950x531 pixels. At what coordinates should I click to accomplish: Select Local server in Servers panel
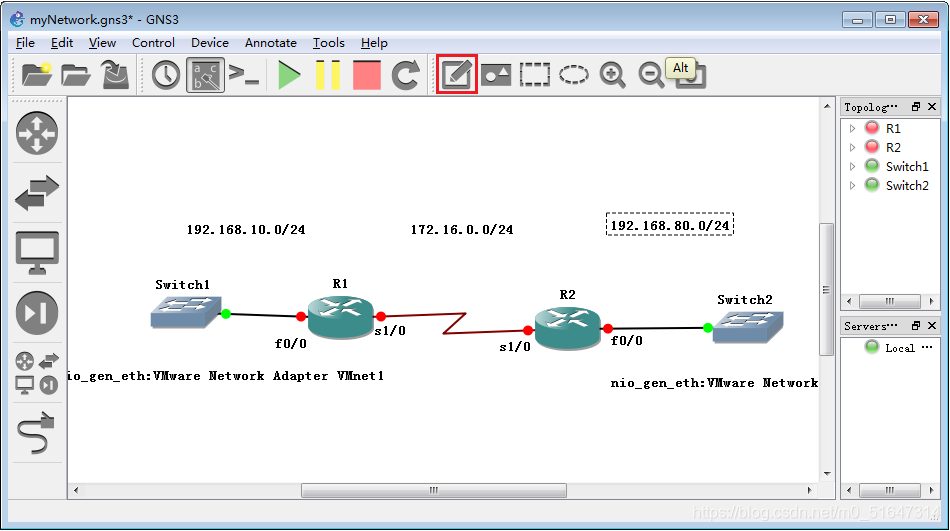pos(890,347)
